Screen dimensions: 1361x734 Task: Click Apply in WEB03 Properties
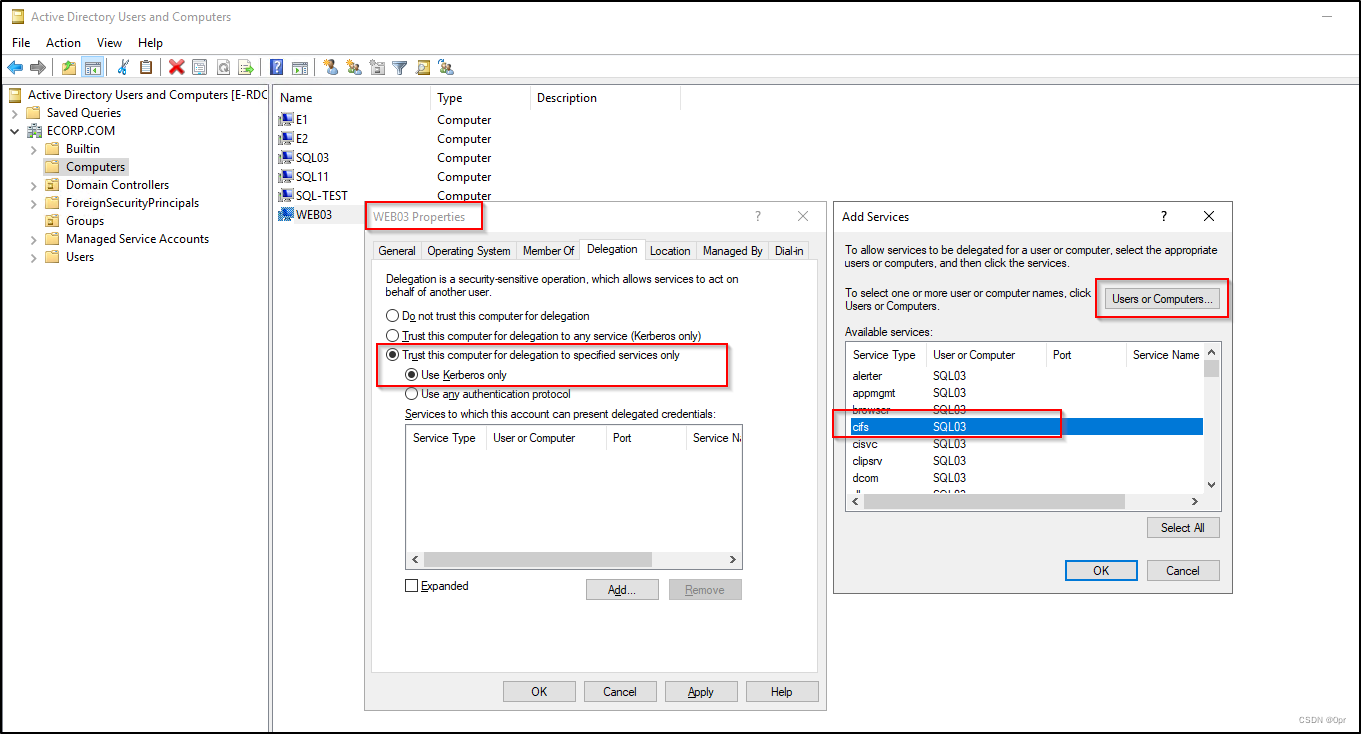tap(701, 692)
